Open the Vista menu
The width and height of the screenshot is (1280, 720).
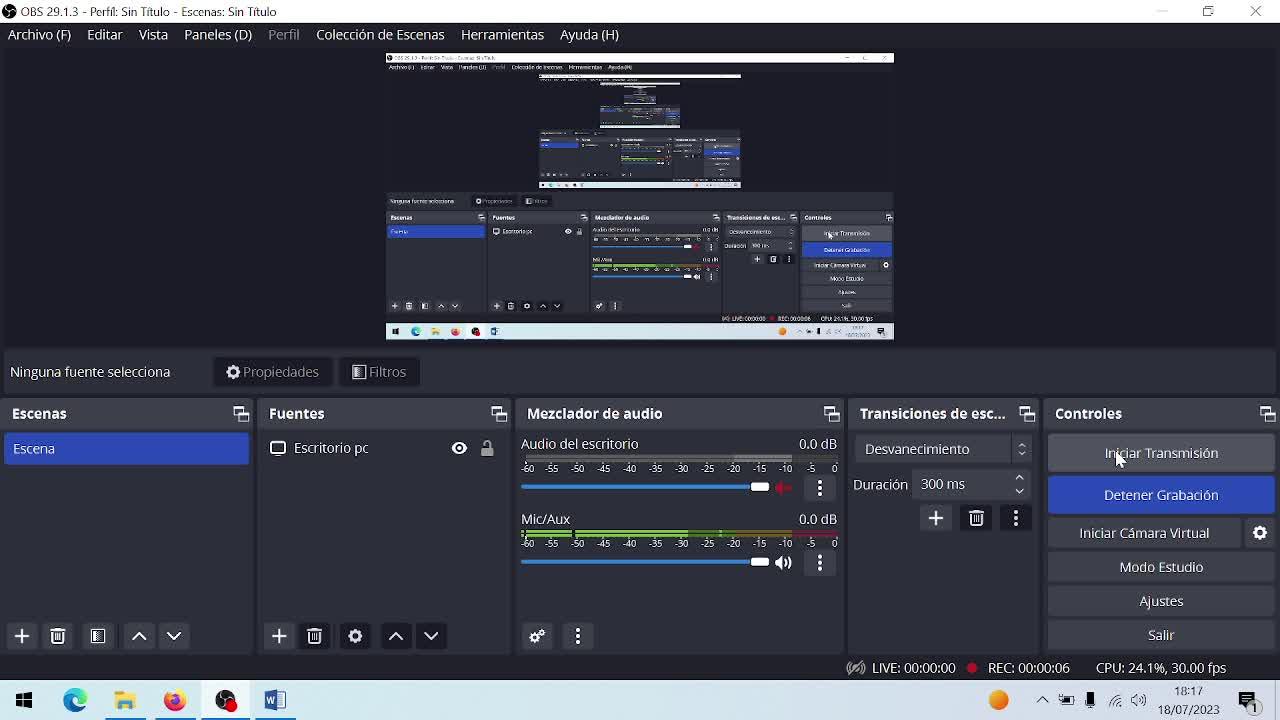(153, 34)
